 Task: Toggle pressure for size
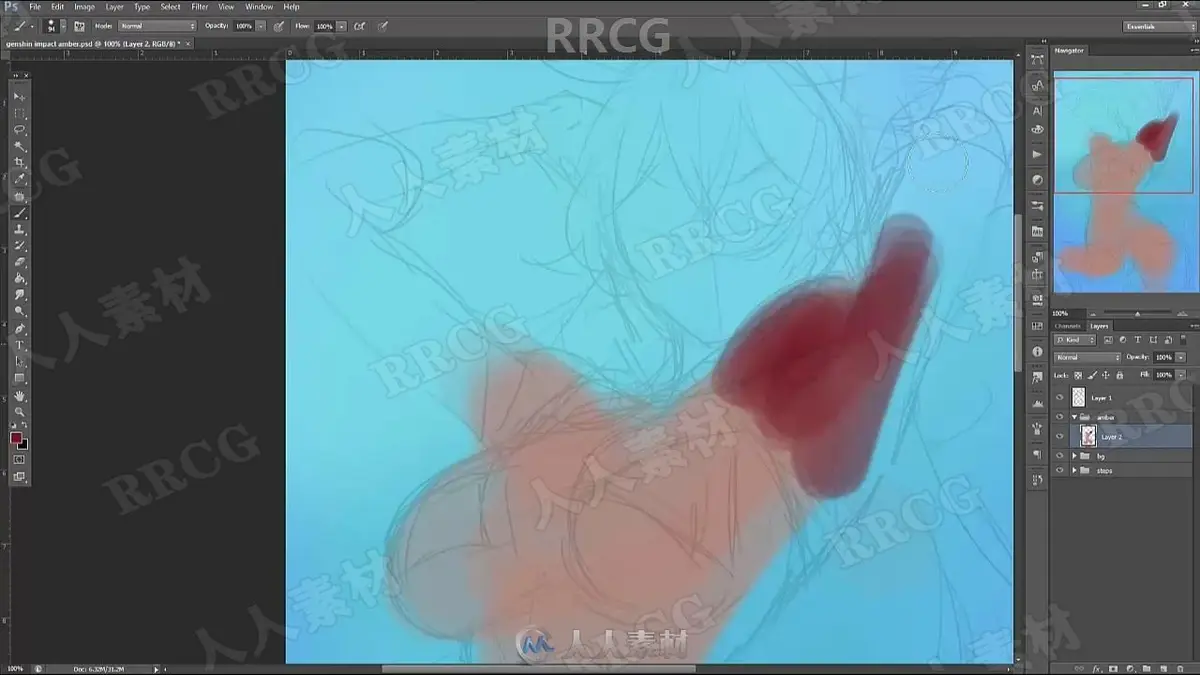point(383,26)
